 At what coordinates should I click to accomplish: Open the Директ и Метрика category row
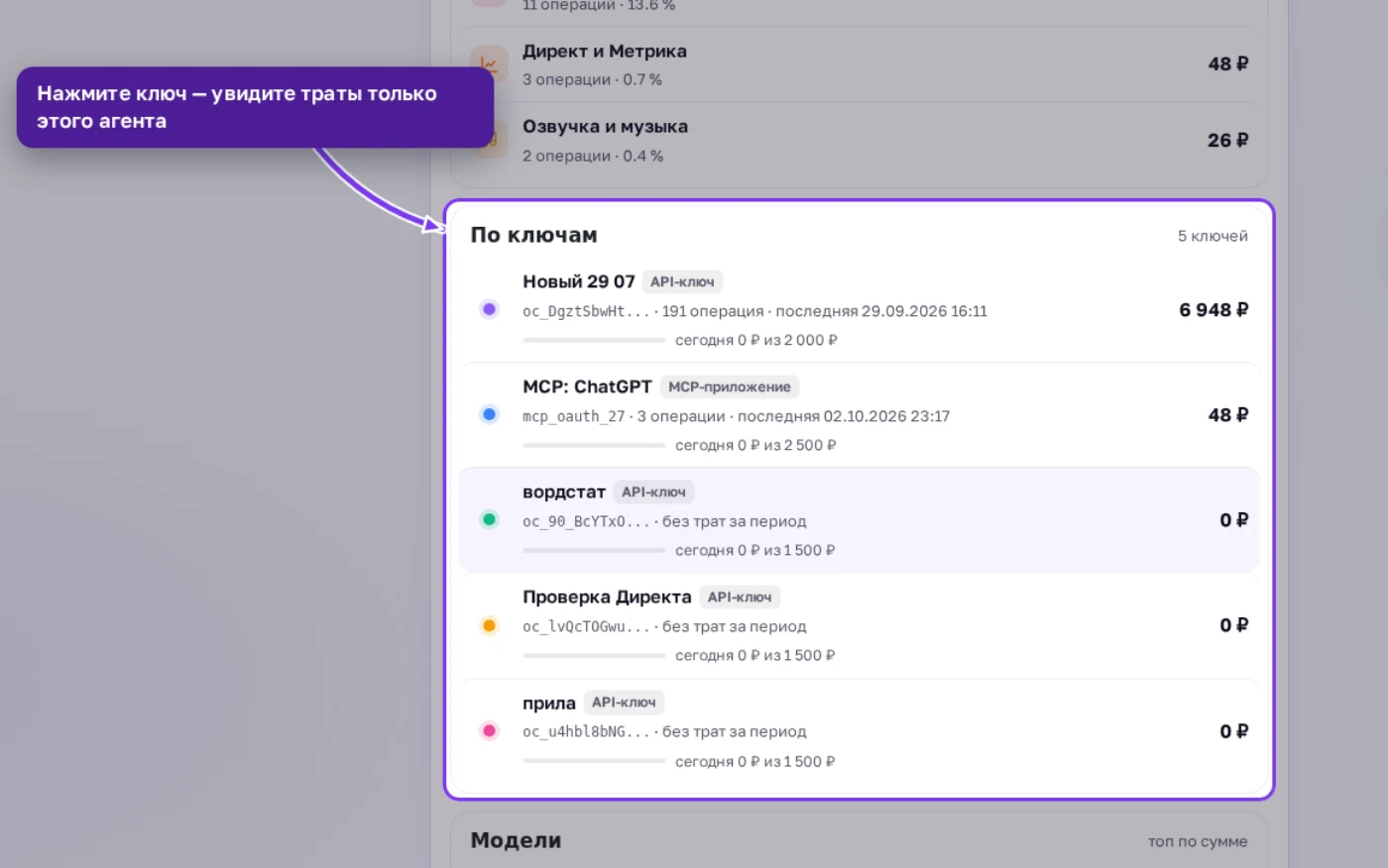(x=860, y=64)
